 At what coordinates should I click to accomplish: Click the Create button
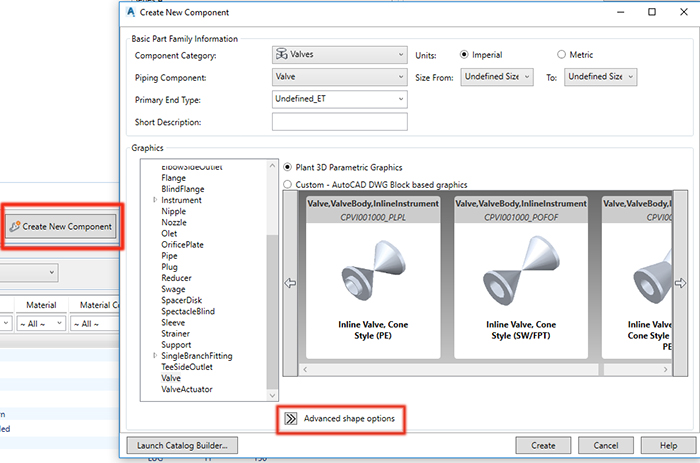pyautogui.click(x=543, y=446)
